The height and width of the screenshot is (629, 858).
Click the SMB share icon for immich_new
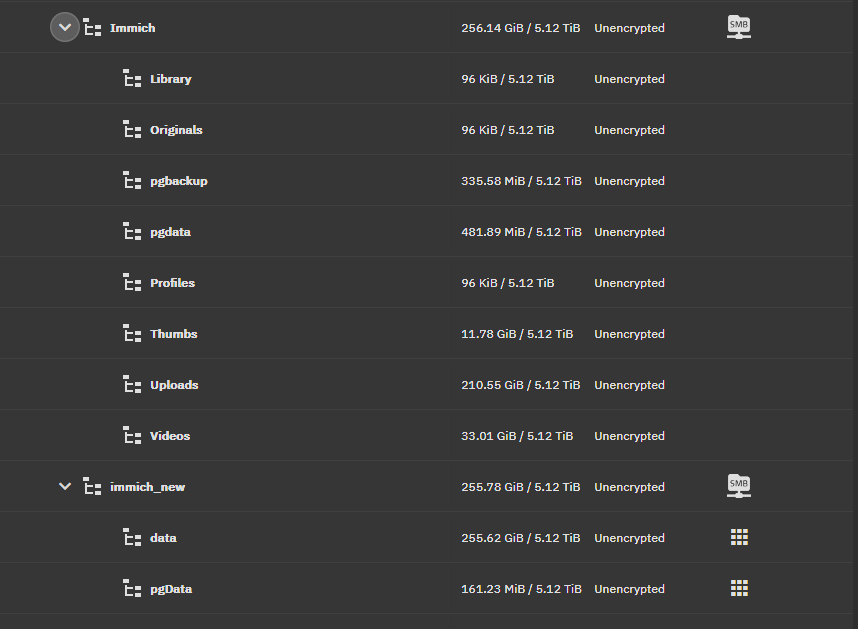tap(739, 487)
